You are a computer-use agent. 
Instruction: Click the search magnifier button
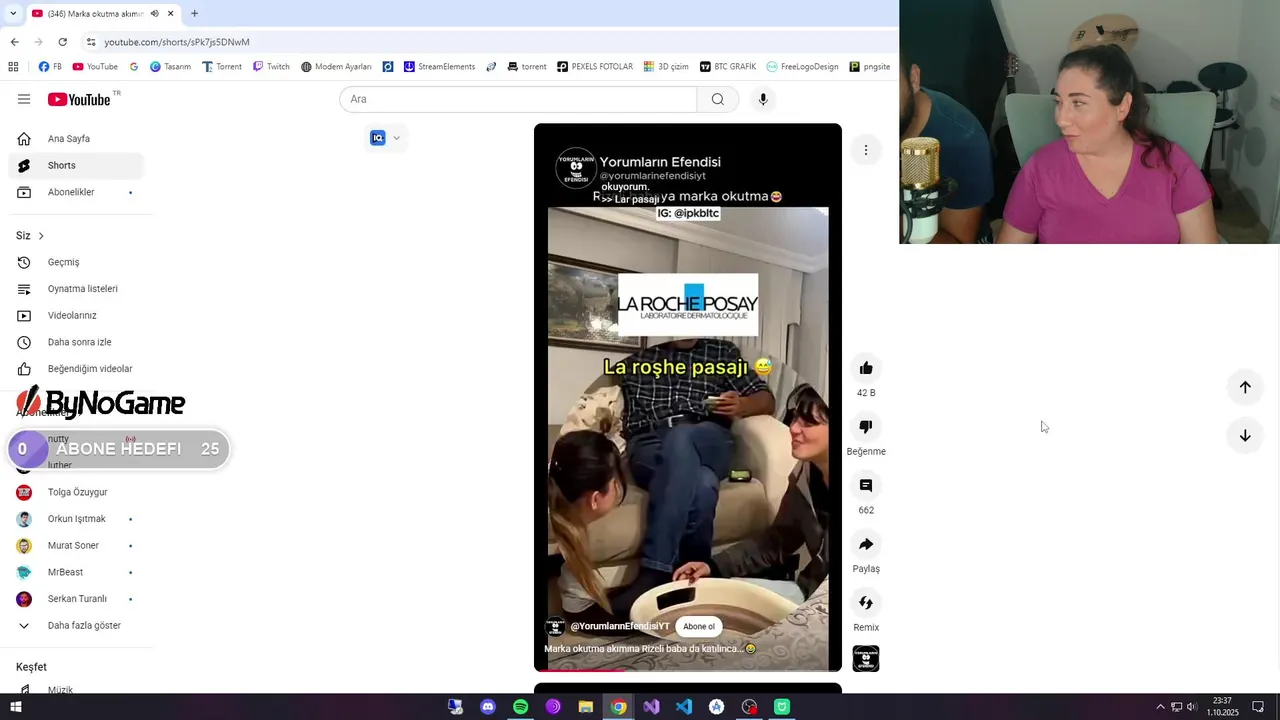[x=717, y=99]
